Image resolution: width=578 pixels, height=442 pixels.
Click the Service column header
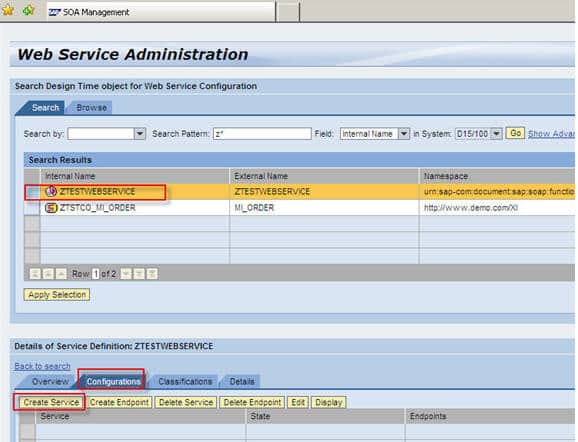click(140, 416)
